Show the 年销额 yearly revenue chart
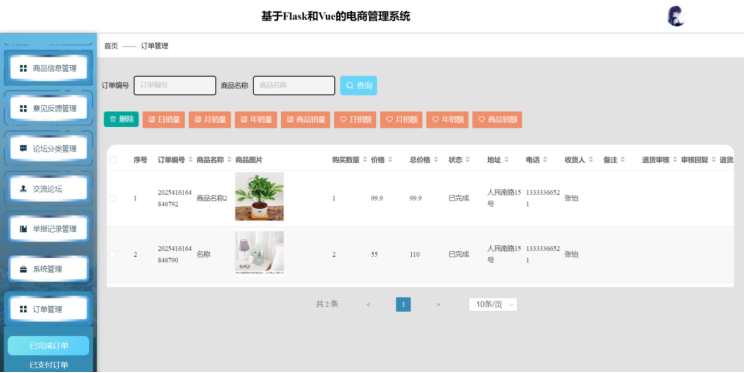 point(447,120)
